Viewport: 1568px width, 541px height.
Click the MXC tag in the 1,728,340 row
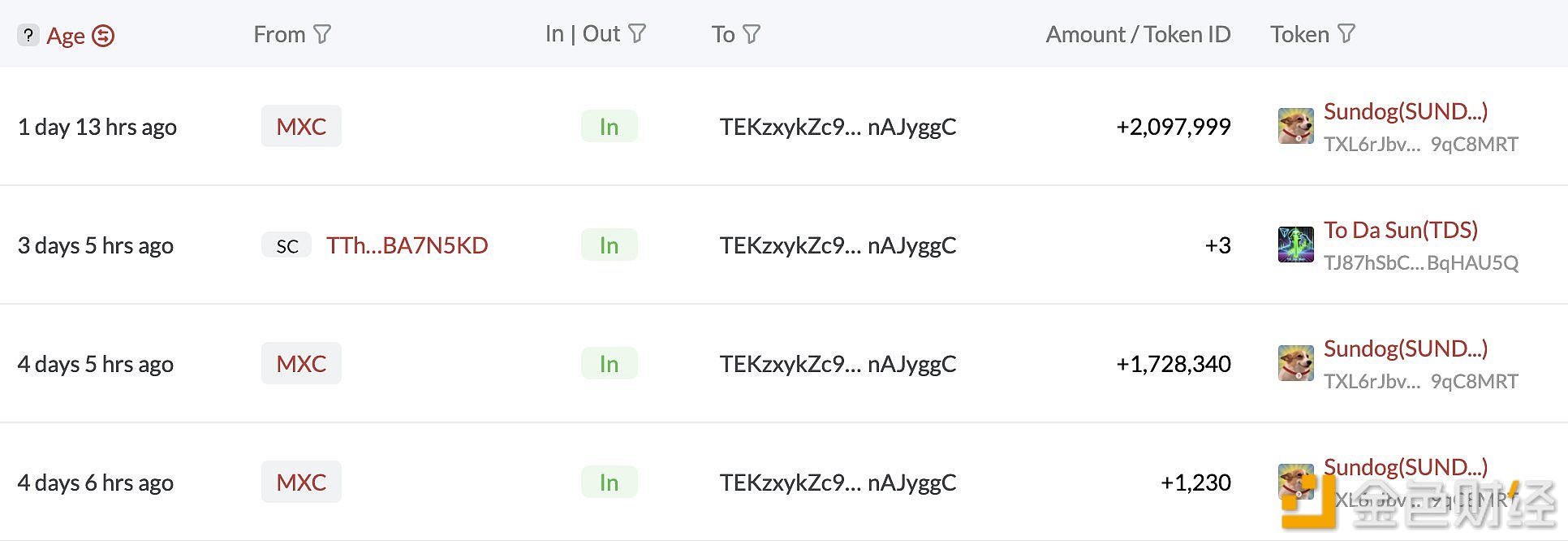click(x=301, y=363)
